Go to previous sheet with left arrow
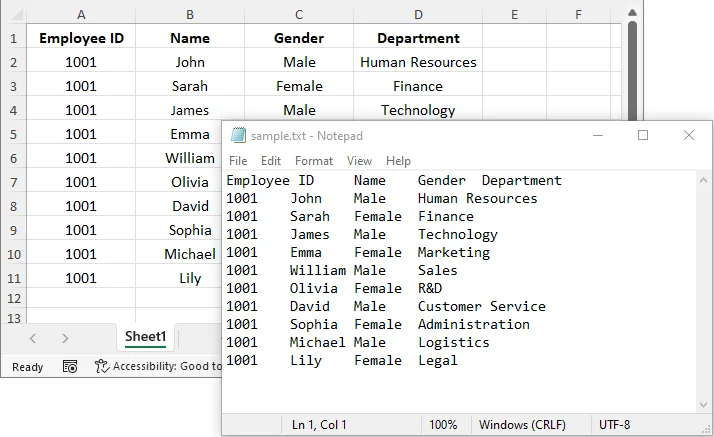714x437 pixels. point(32,338)
